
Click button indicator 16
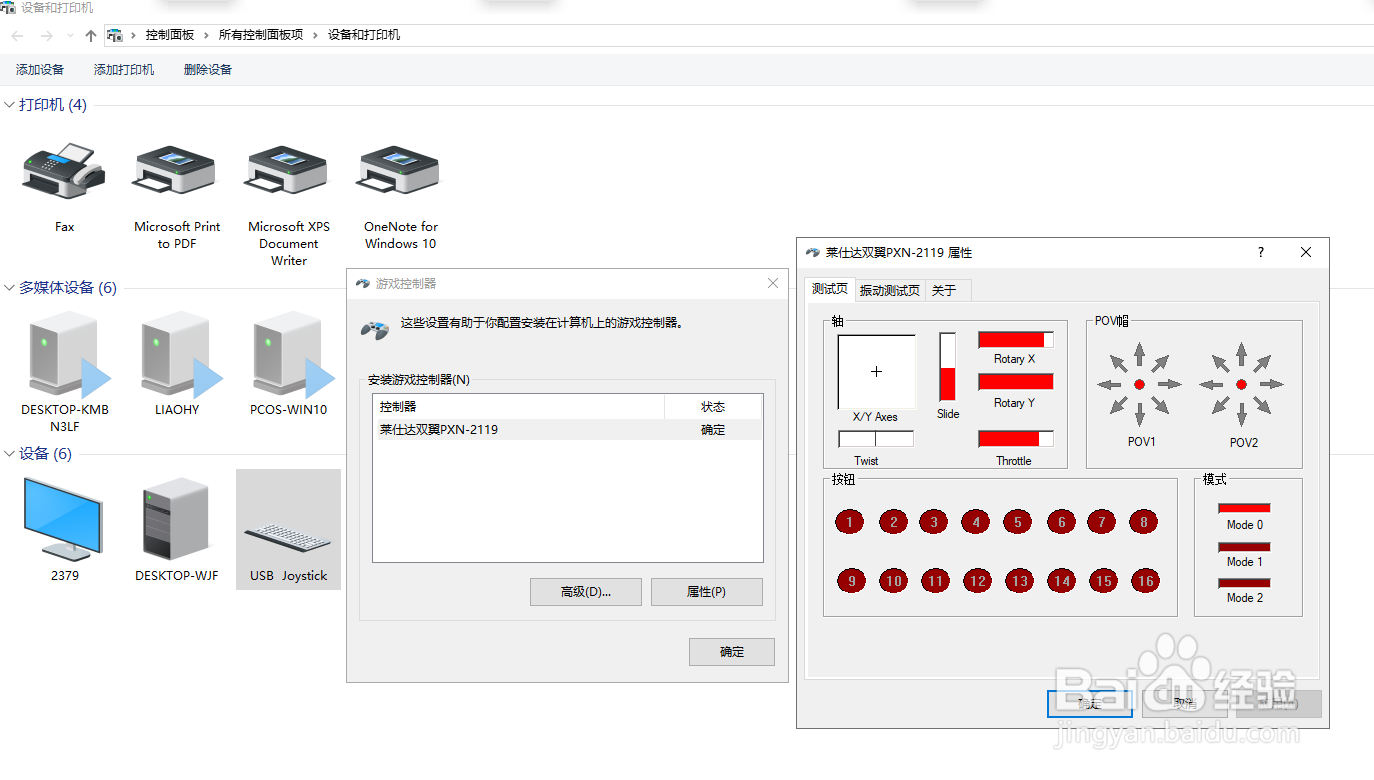pyautogui.click(x=1145, y=580)
